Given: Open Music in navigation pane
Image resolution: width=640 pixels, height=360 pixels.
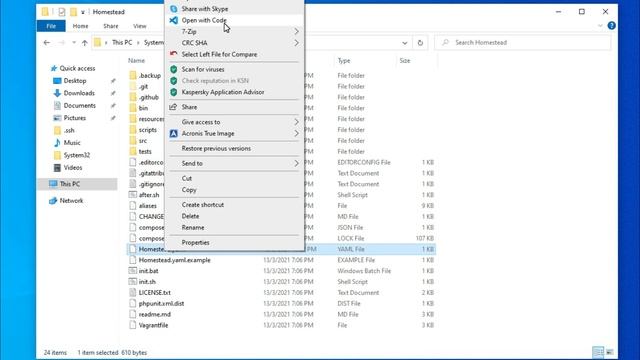Looking at the screenshot, I should coord(72,142).
